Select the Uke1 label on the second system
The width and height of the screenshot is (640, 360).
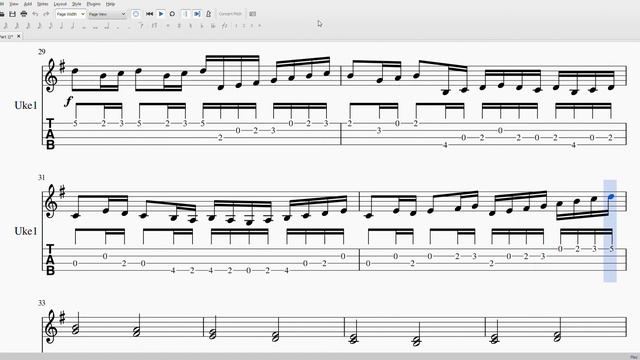26,231
